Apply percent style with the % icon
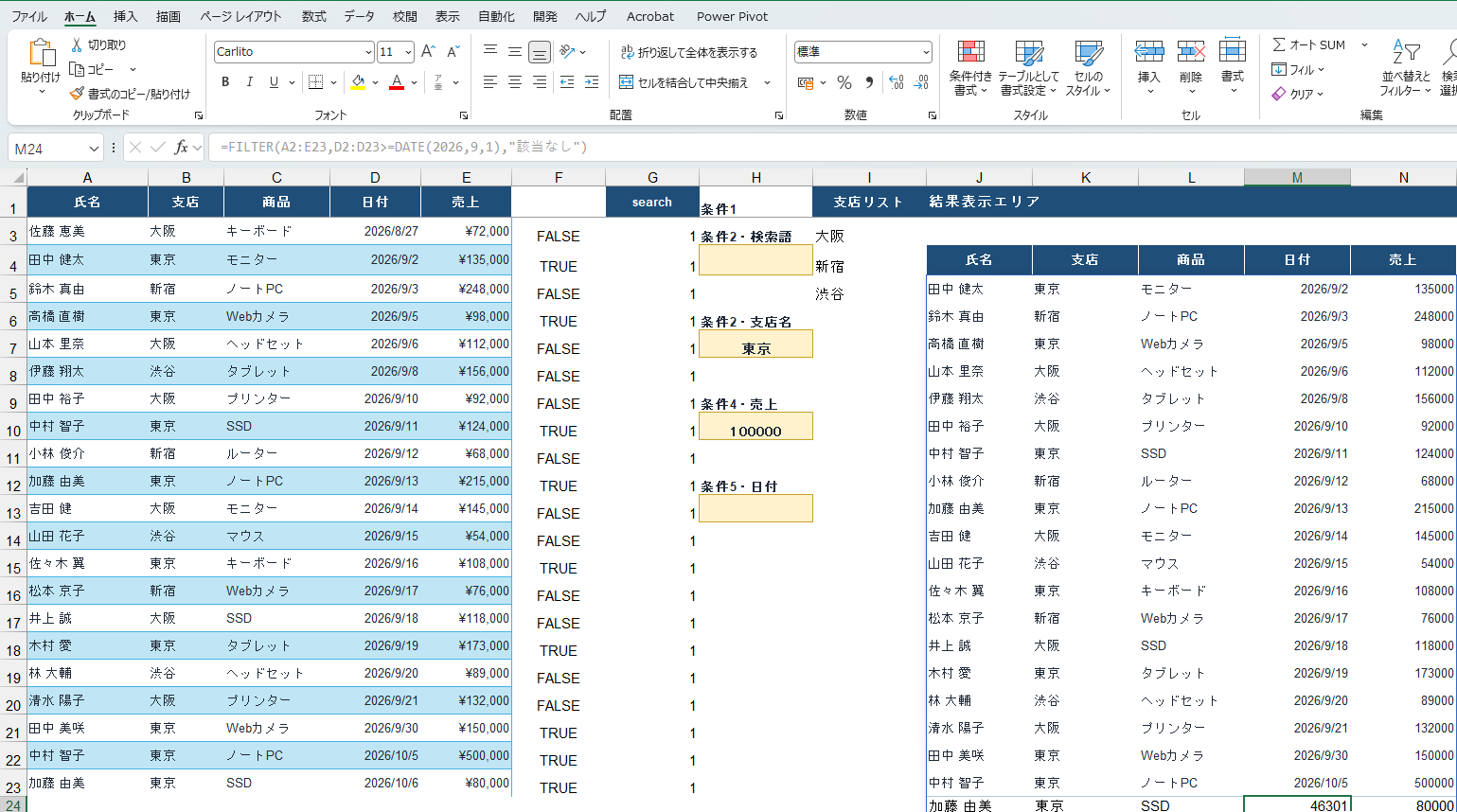The image size is (1457, 812). (x=844, y=82)
